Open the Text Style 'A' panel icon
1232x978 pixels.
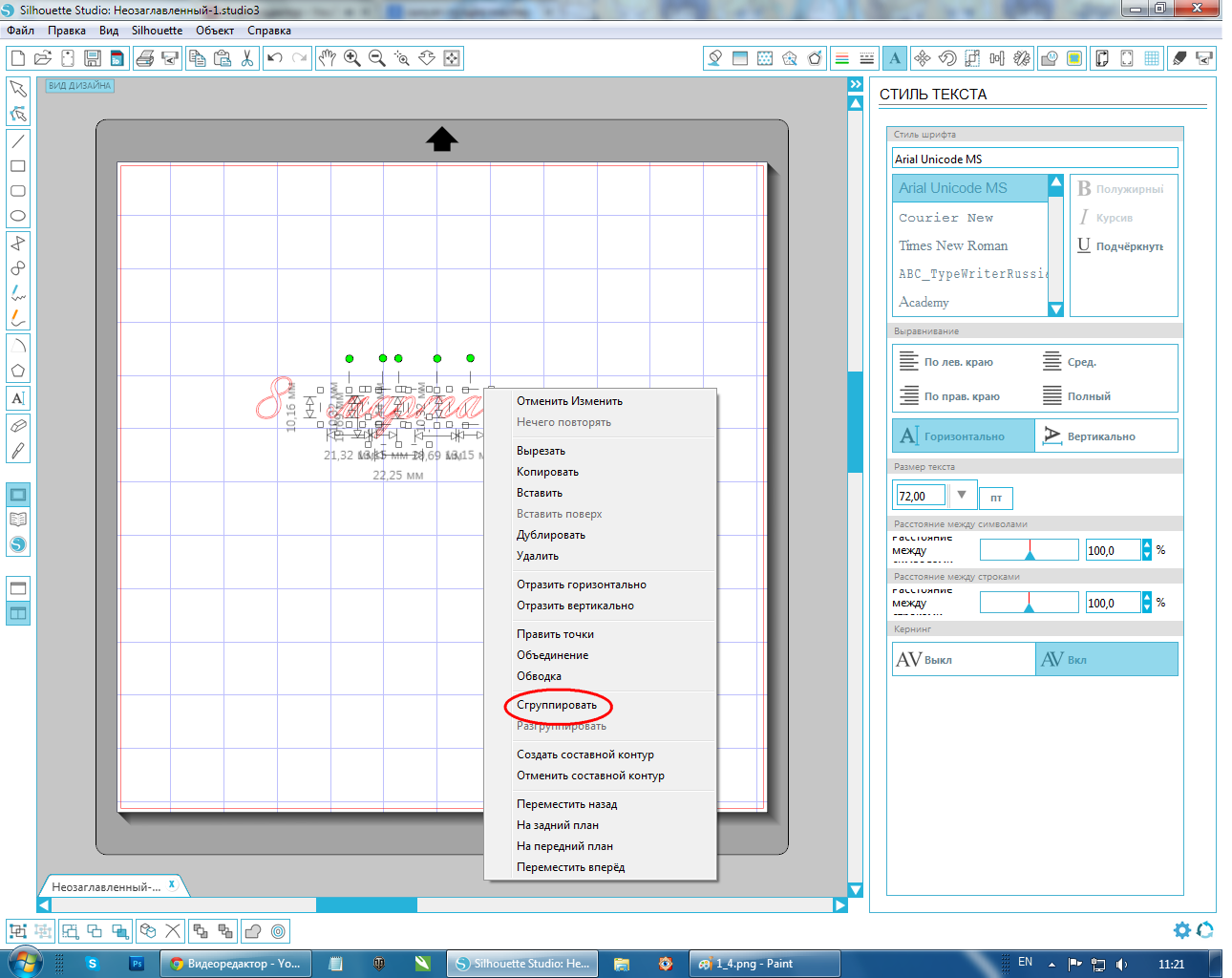tap(895, 58)
